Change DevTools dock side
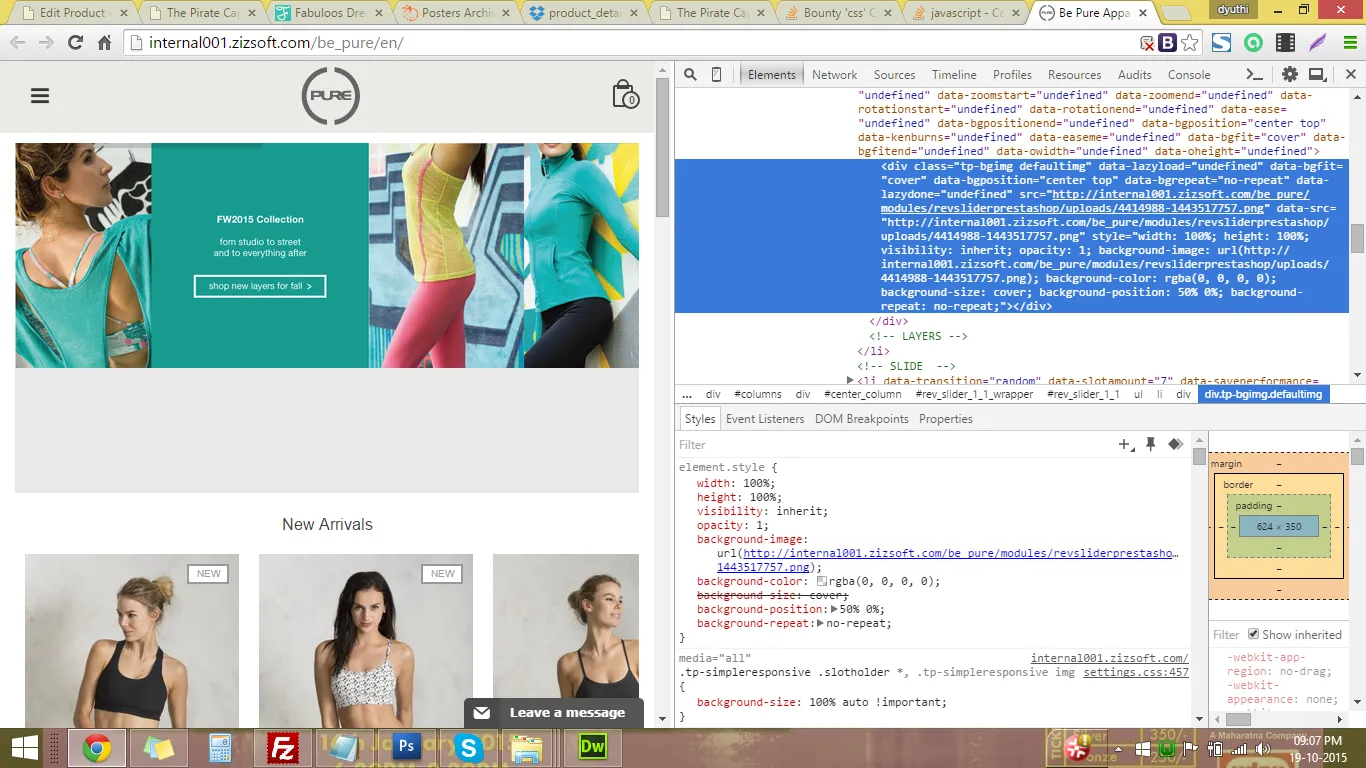The image size is (1366, 768). click(1317, 74)
